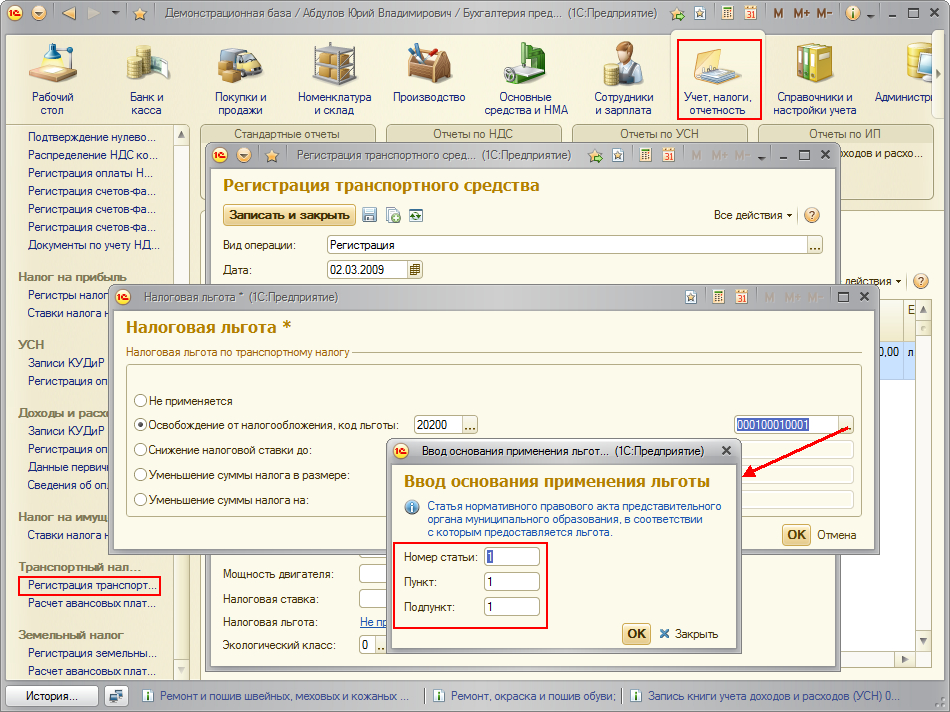Open Экологический класс selection ellipsis button
The height and width of the screenshot is (712, 950).
point(380,645)
